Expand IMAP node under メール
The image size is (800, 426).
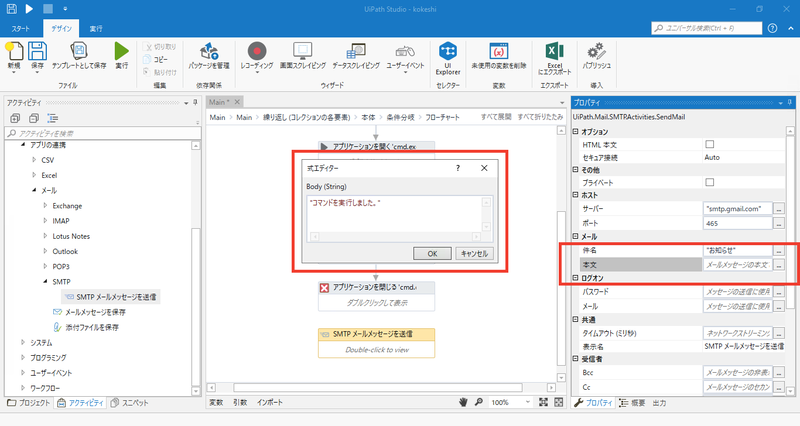tap(45, 221)
